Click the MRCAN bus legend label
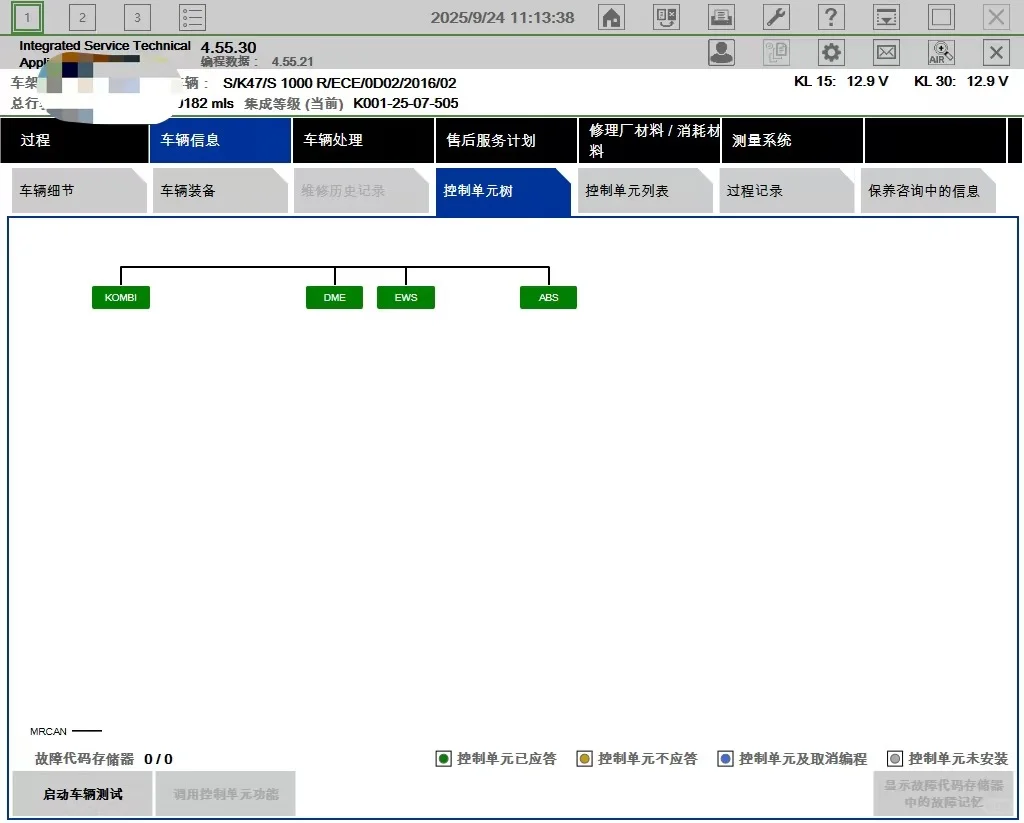 48,732
